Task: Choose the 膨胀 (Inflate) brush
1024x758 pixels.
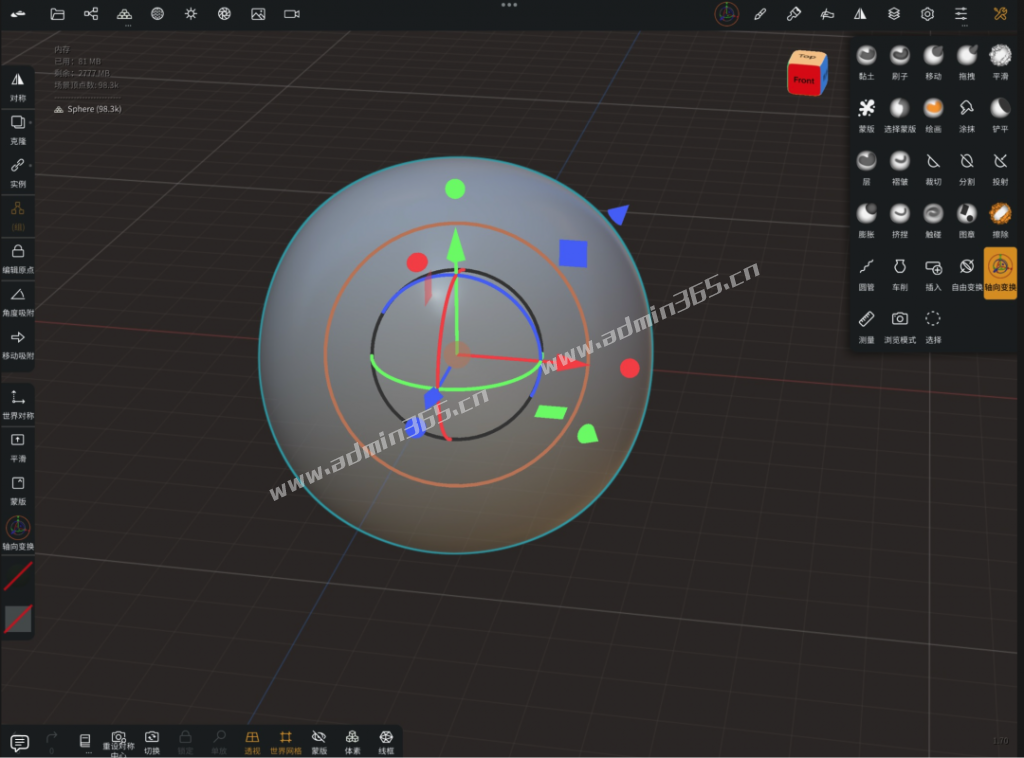Action: pos(866,221)
